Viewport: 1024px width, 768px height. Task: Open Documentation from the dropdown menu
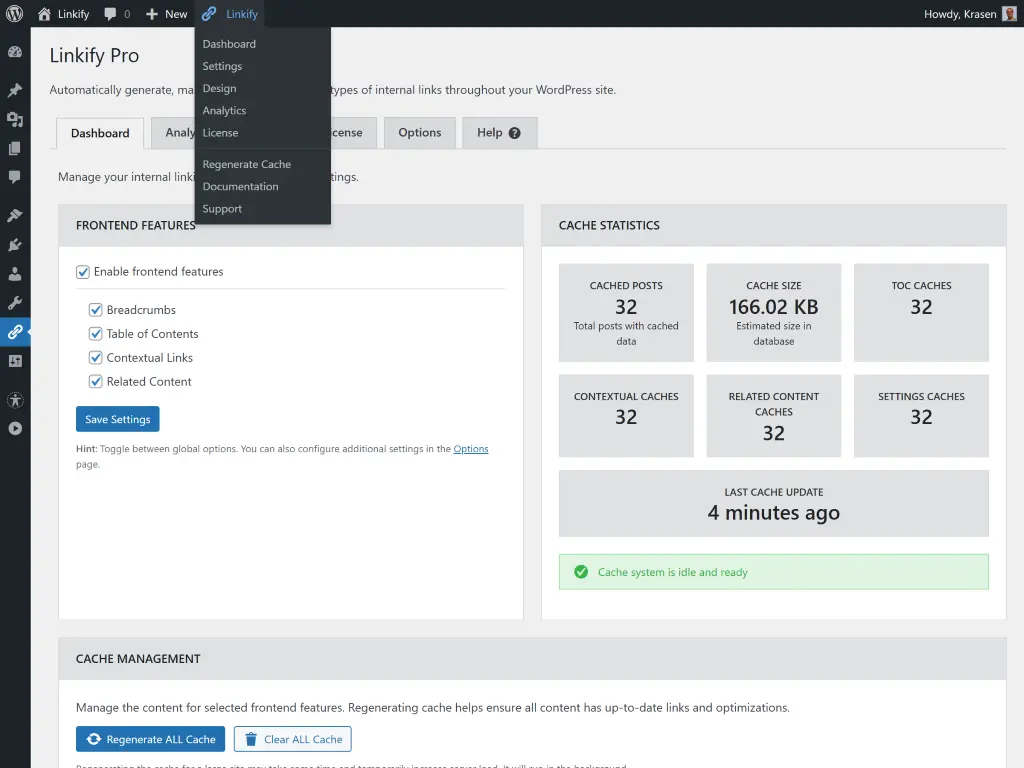click(x=240, y=186)
